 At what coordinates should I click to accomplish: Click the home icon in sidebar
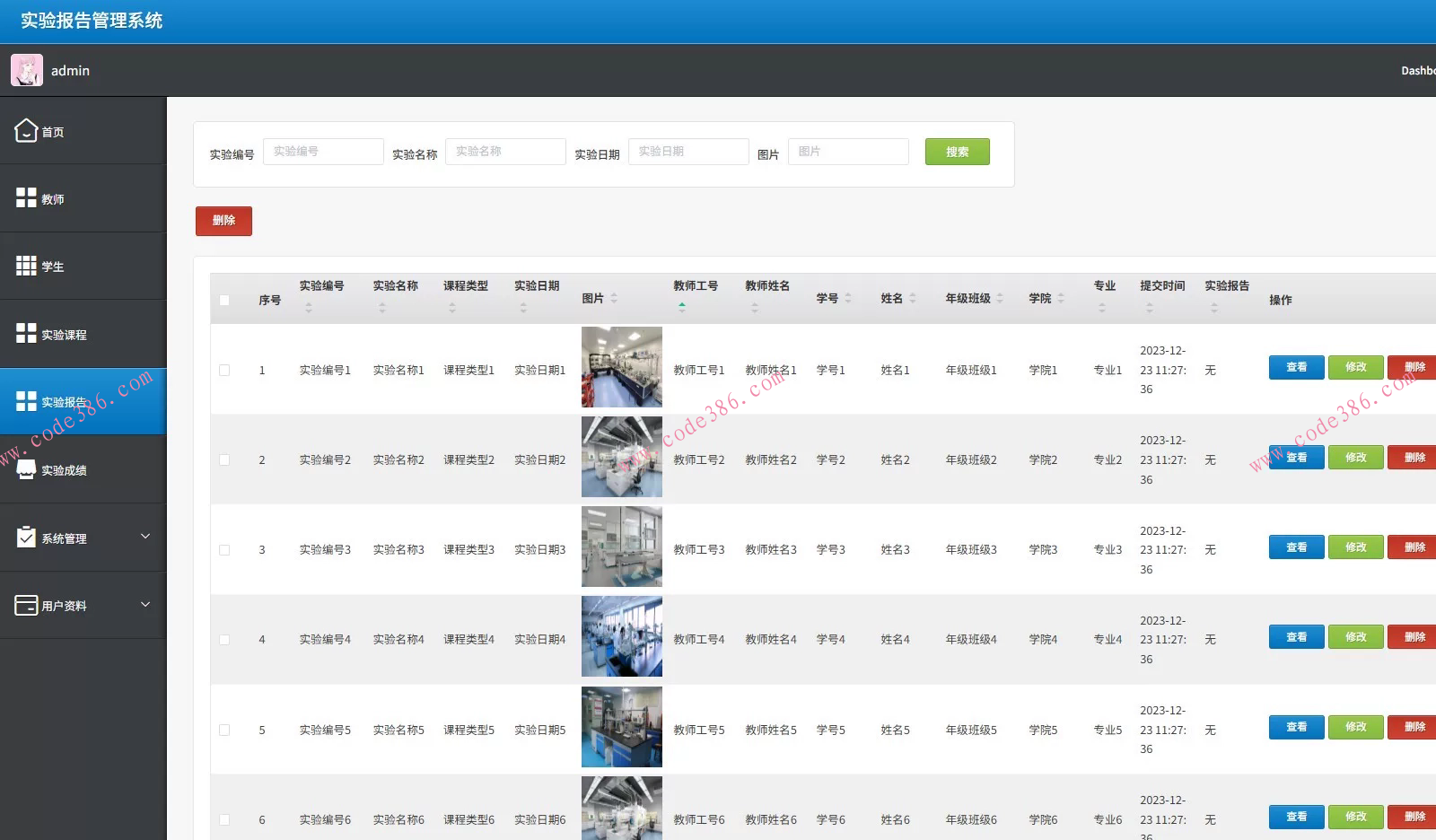26,131
